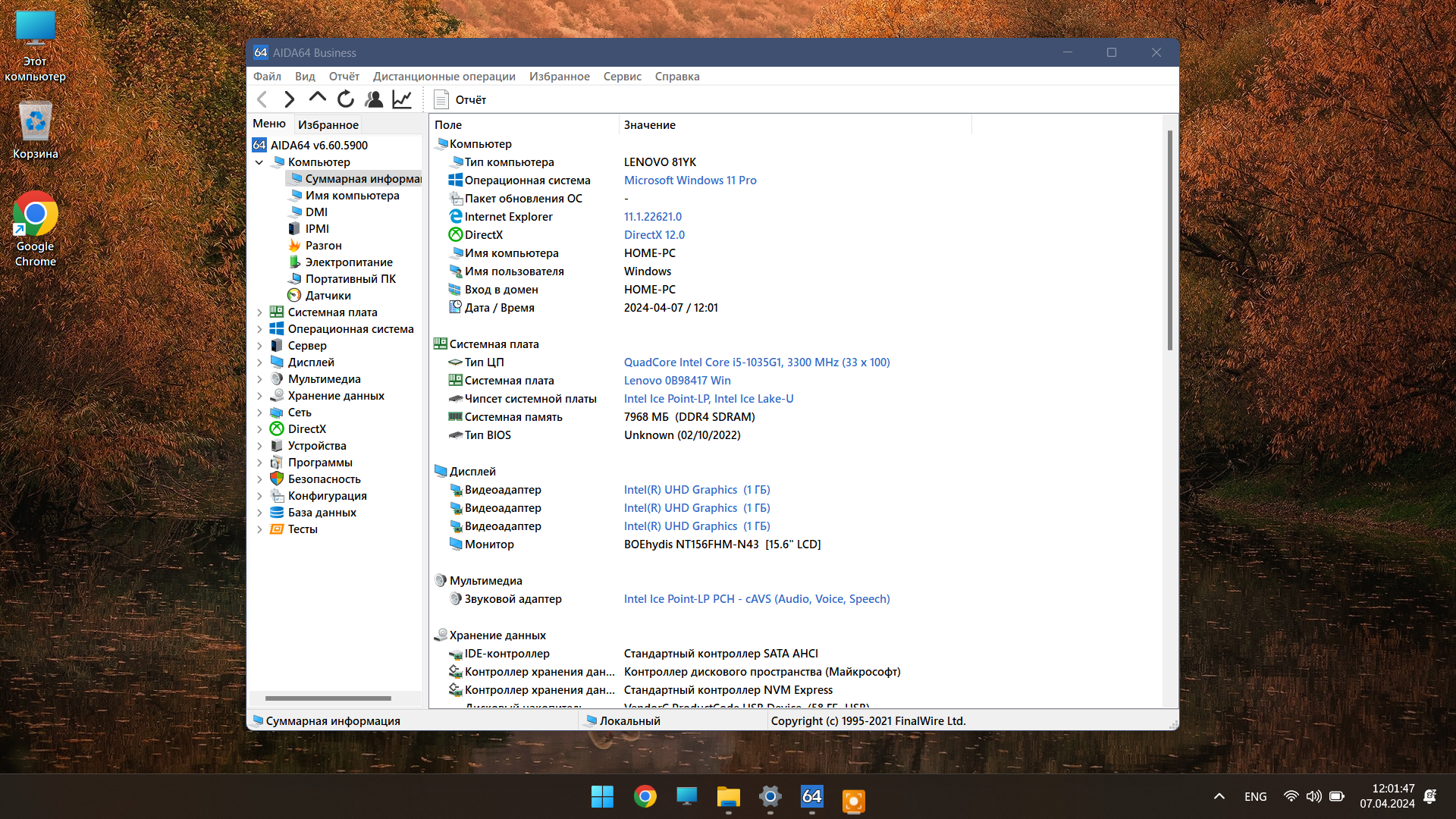The width and height of the screenshot is (1456, 819).
Task: Click the Refresh toolbar icon
Action: coord(346,99)
